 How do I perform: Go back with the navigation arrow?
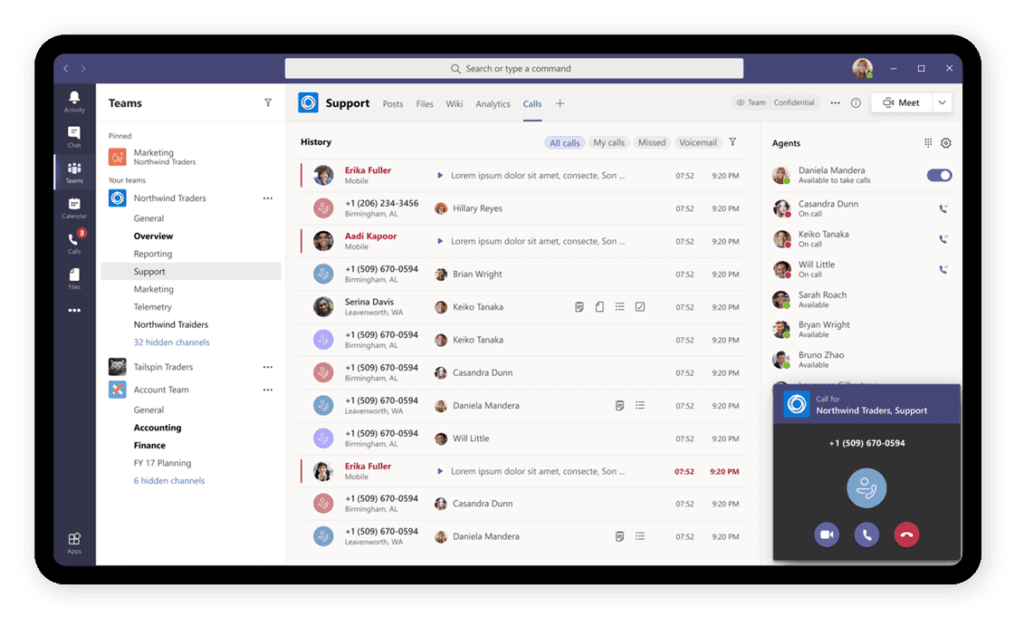click(65, 68)
